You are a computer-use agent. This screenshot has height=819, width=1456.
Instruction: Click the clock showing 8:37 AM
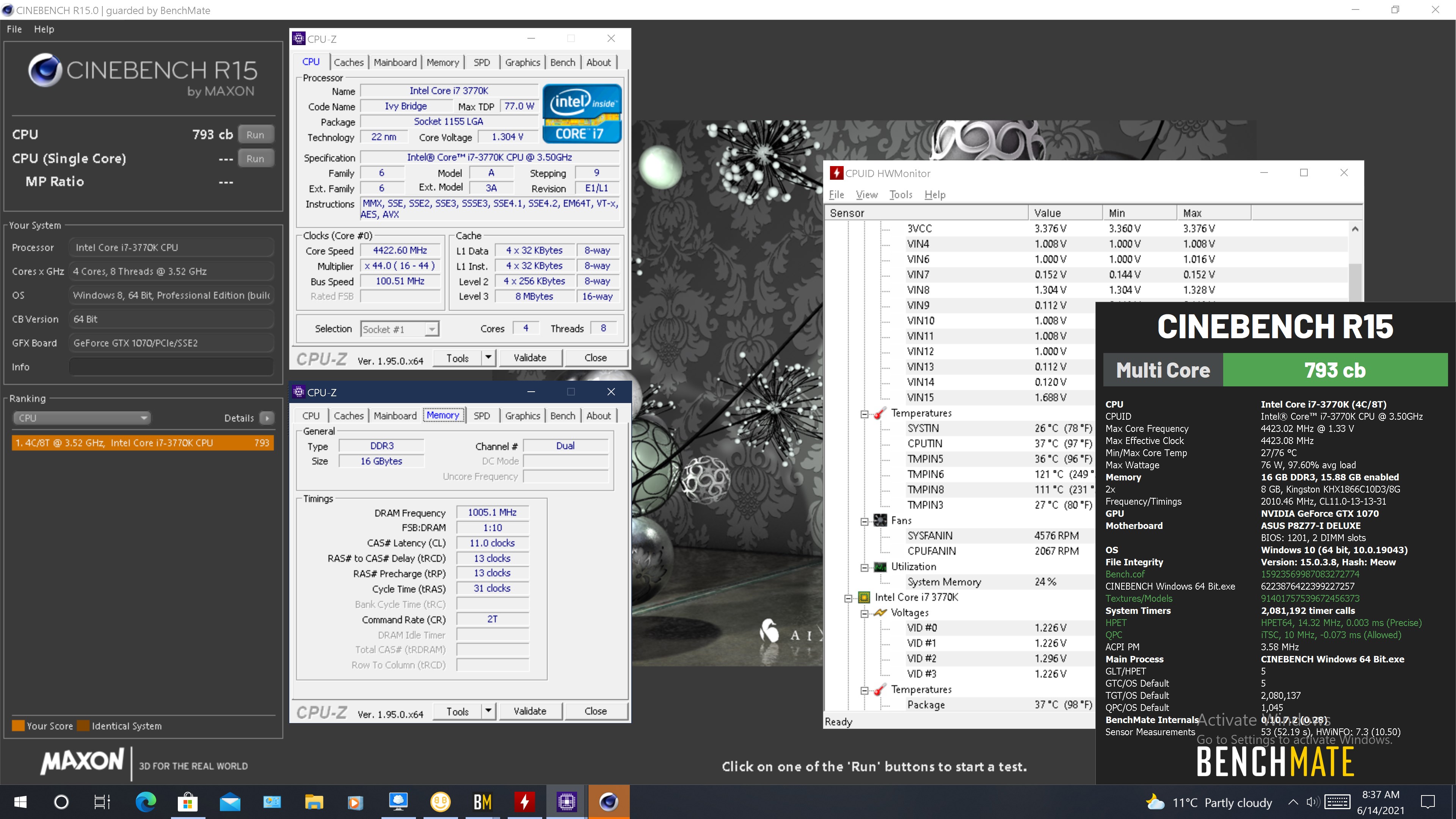tap(1380, 795)
